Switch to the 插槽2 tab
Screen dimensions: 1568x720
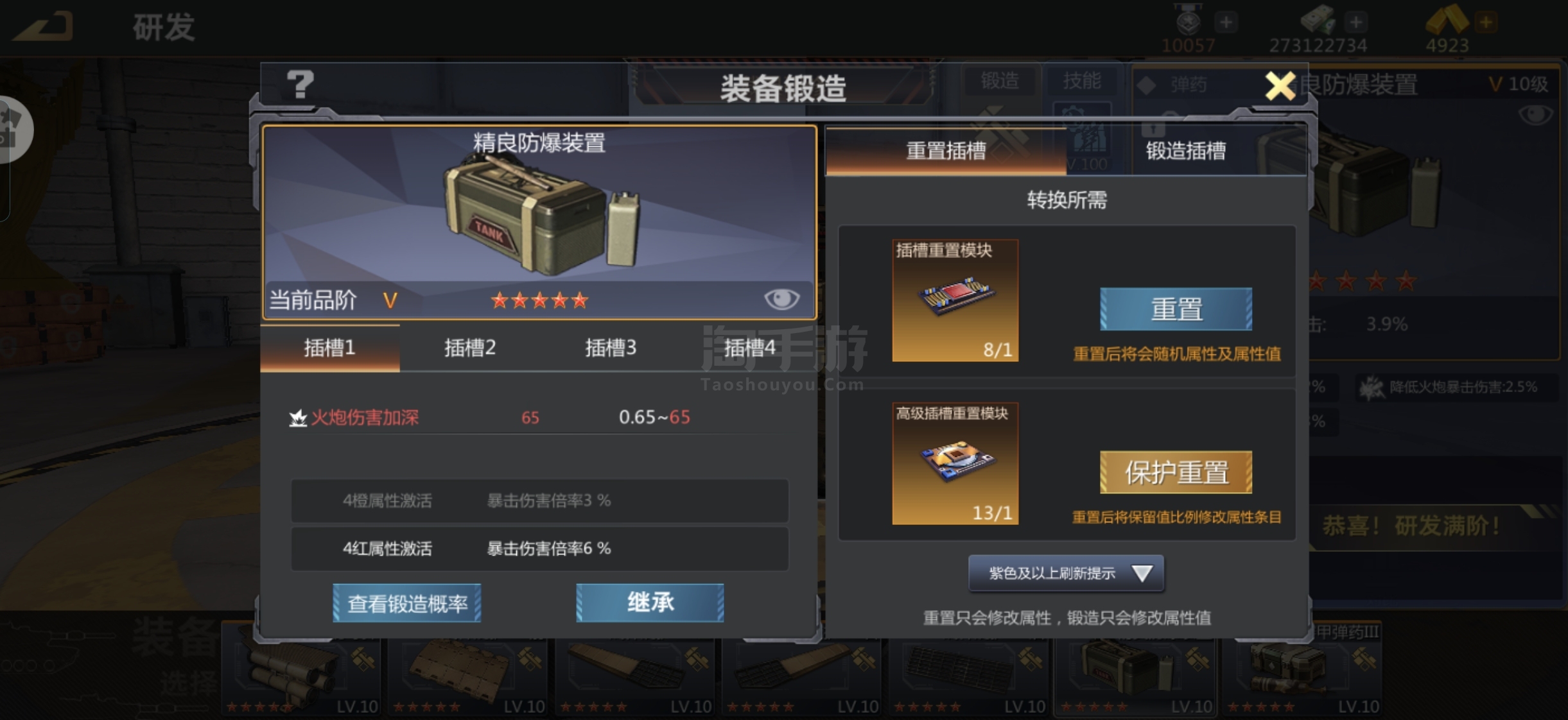[470, 348]
